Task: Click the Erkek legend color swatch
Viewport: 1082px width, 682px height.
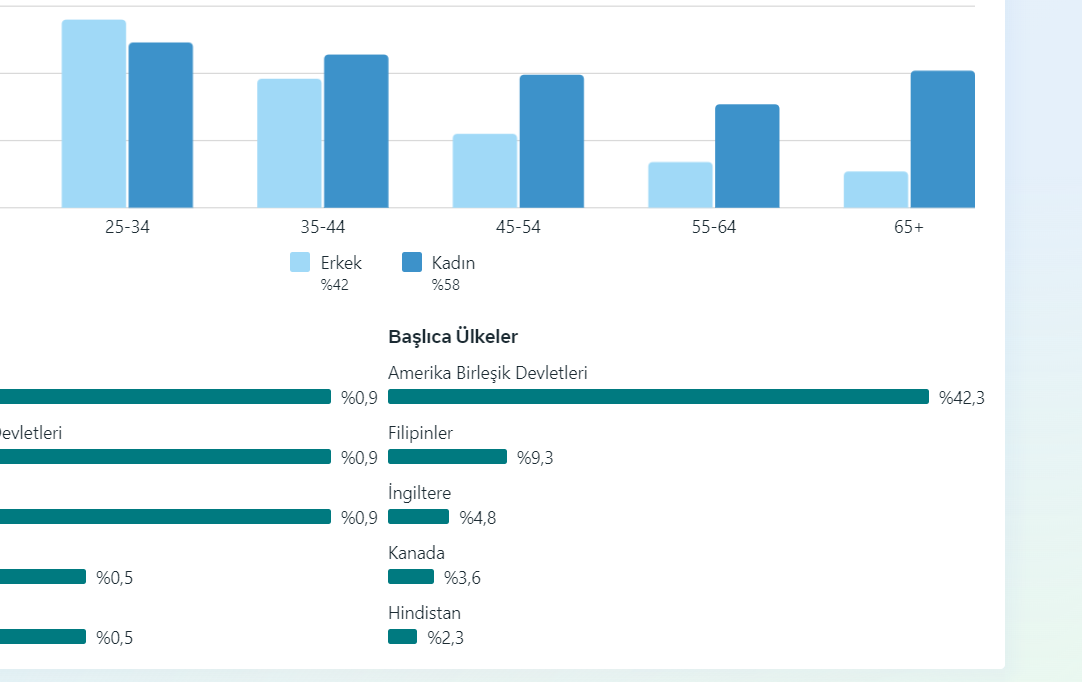Action: 300,262
